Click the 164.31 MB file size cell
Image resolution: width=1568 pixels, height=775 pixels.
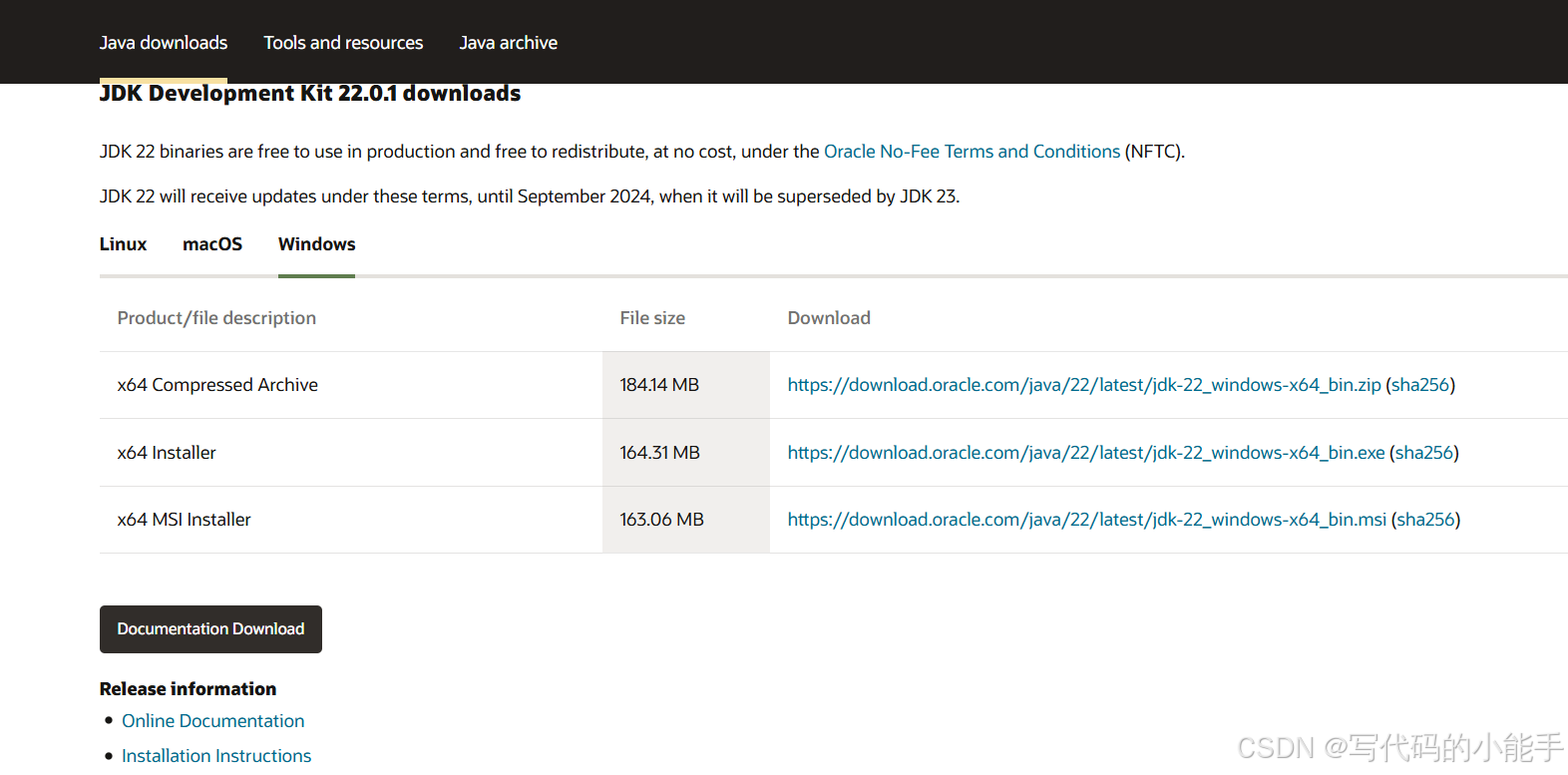tap(686, 453)
